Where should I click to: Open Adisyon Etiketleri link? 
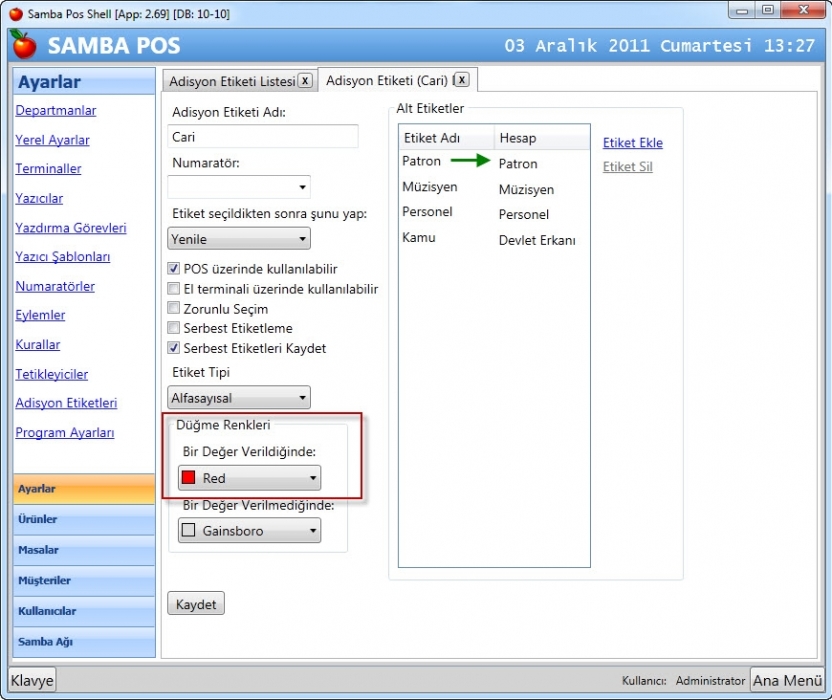(x=66, y=403)
